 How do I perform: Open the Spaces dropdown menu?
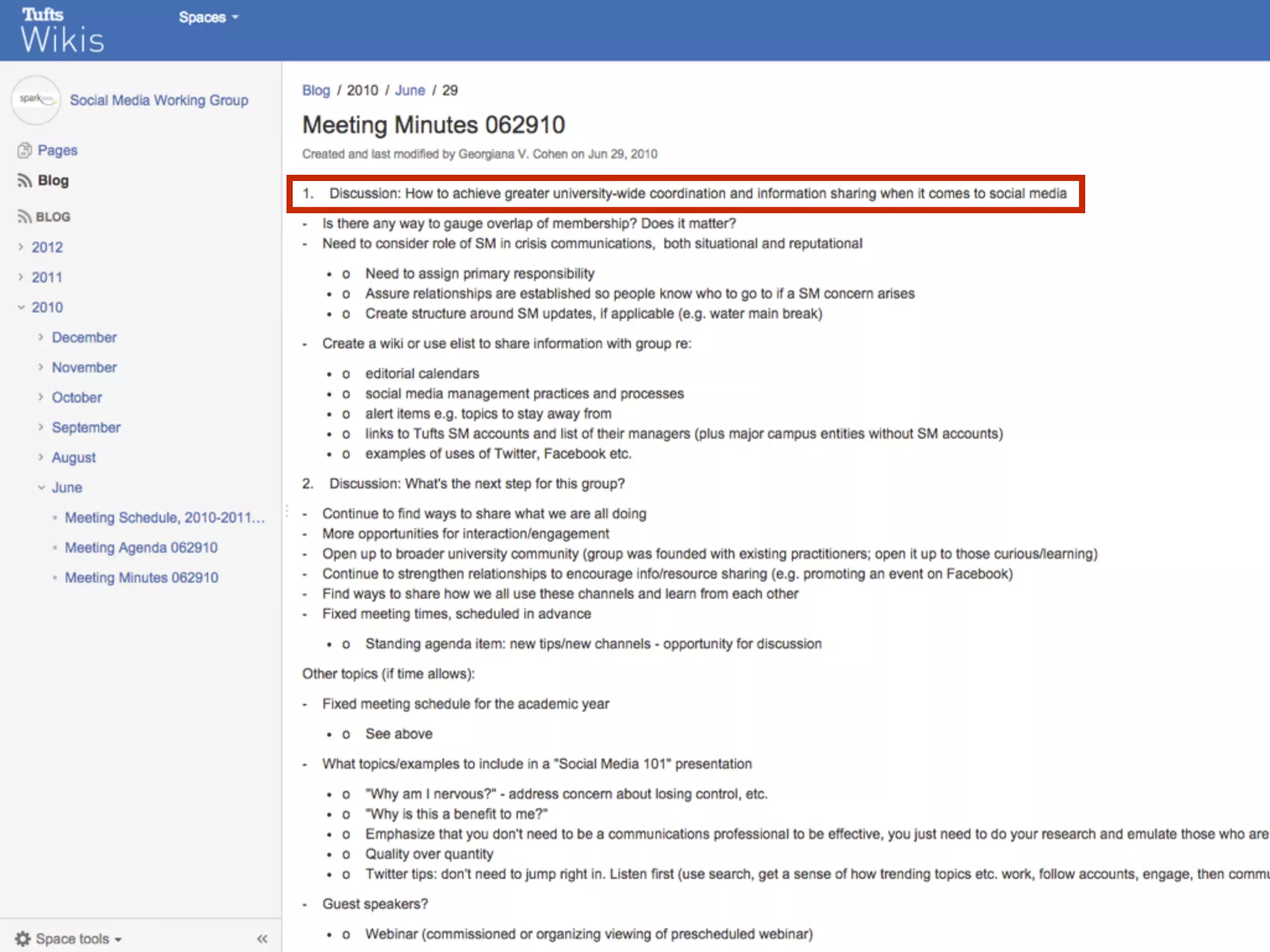click(208, 17)
